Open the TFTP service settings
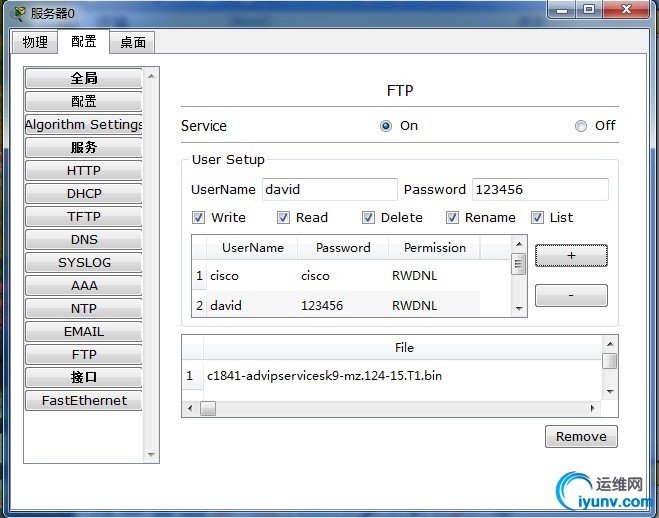The image size is (659, 518). 84,216
